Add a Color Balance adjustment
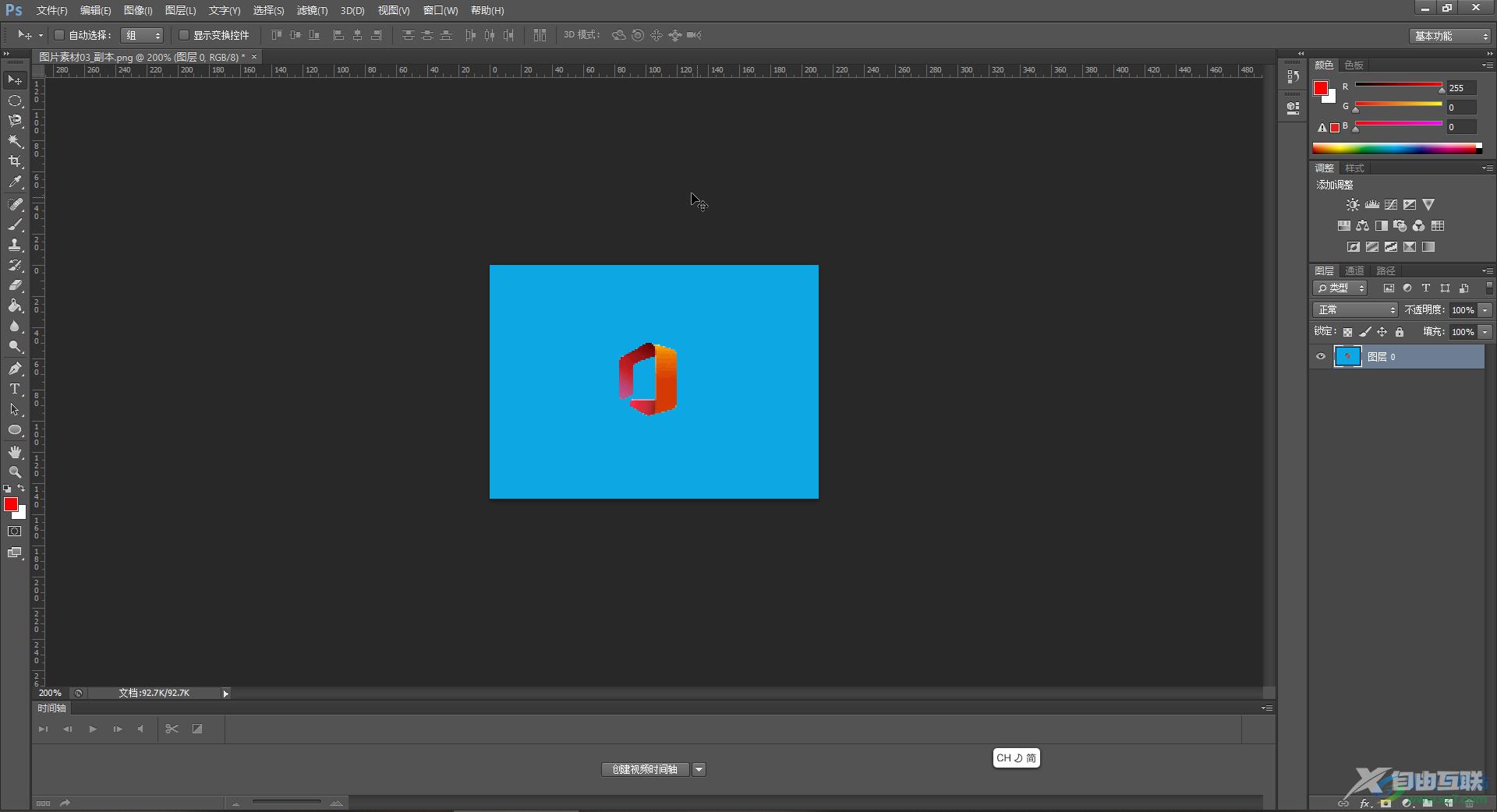 pos(1362,226)
